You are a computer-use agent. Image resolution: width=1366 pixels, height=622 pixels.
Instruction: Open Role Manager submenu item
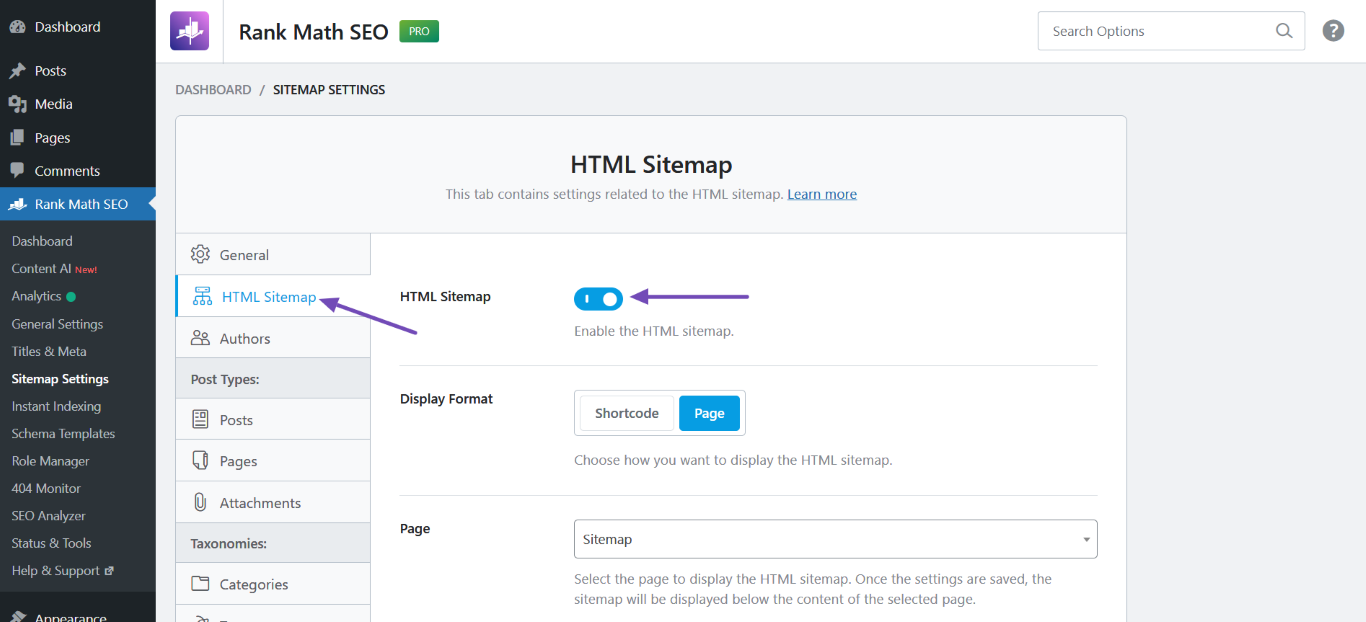(x=50, y=461)
